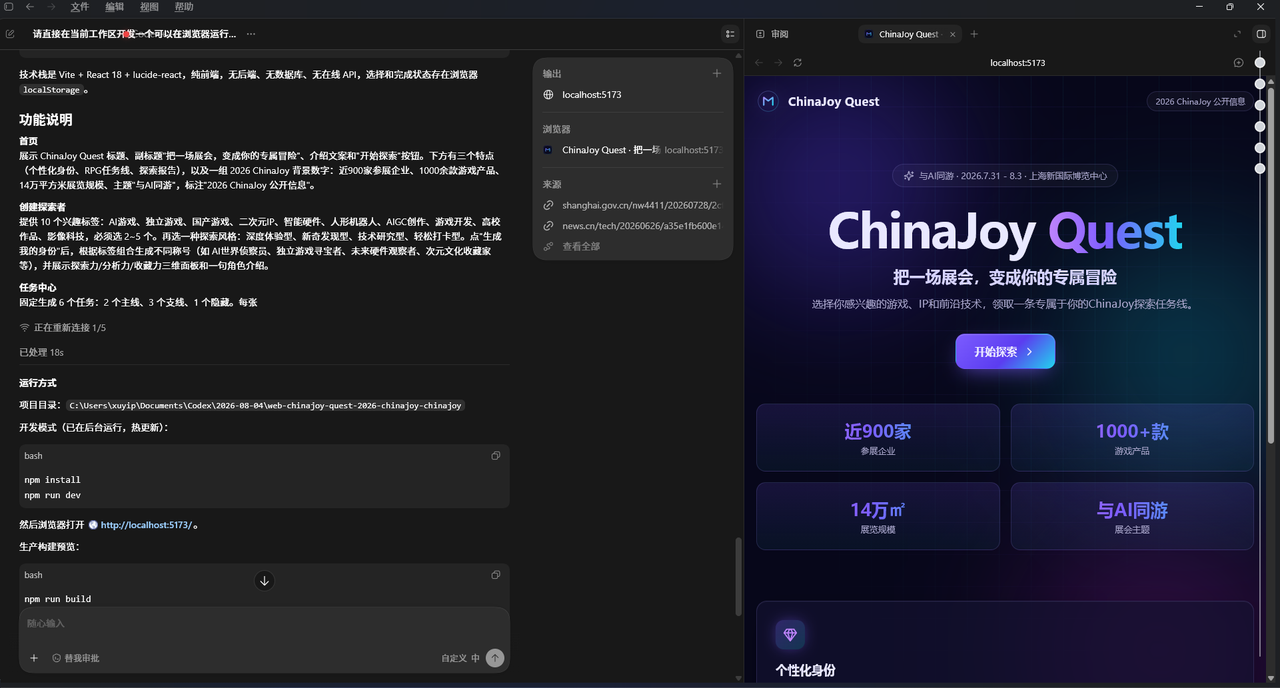Open the 帮助 menu
Screen dimensions: 1280x688
(x=184, y=7)
